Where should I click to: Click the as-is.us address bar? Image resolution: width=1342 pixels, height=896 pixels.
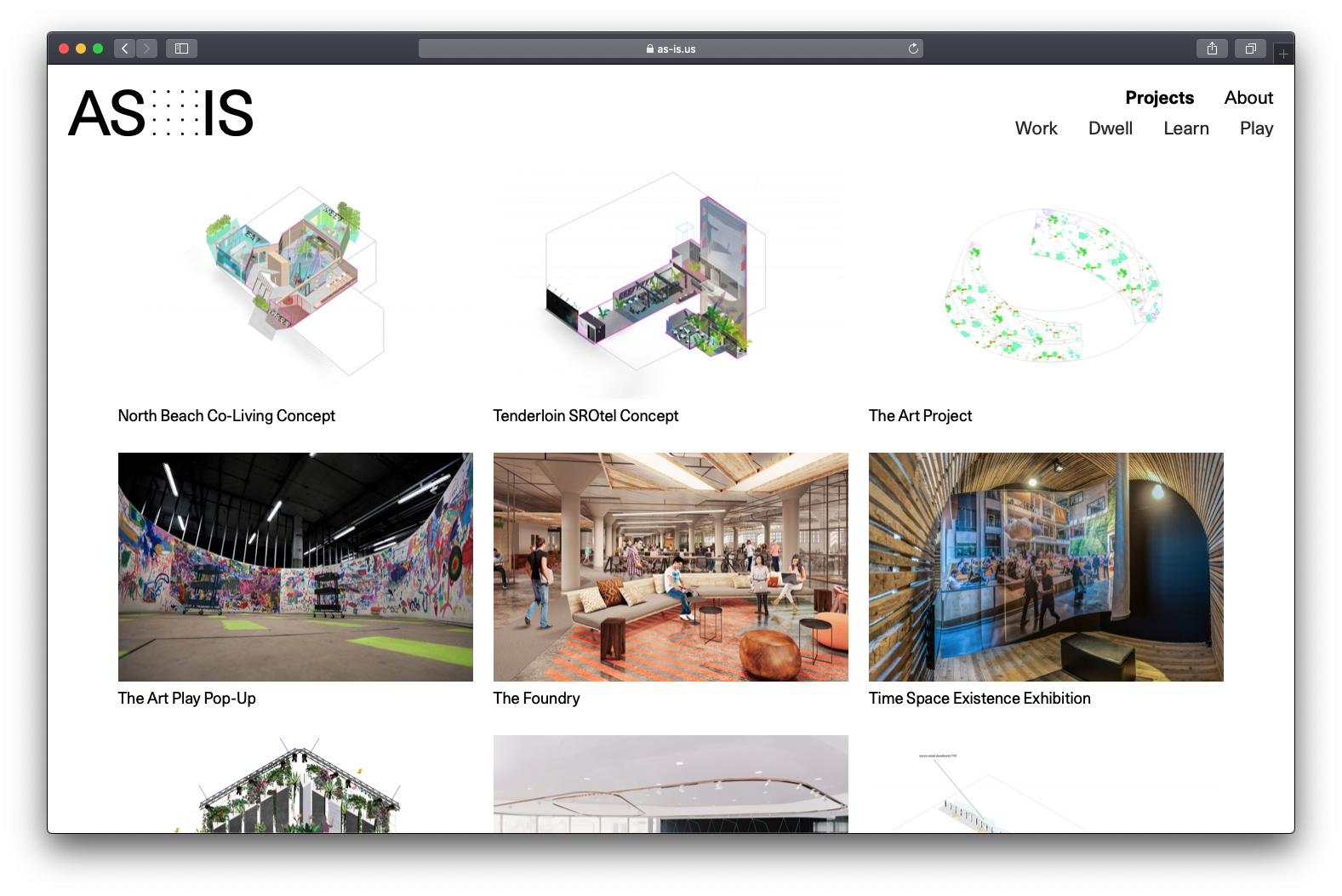click(x=670, y=49)
